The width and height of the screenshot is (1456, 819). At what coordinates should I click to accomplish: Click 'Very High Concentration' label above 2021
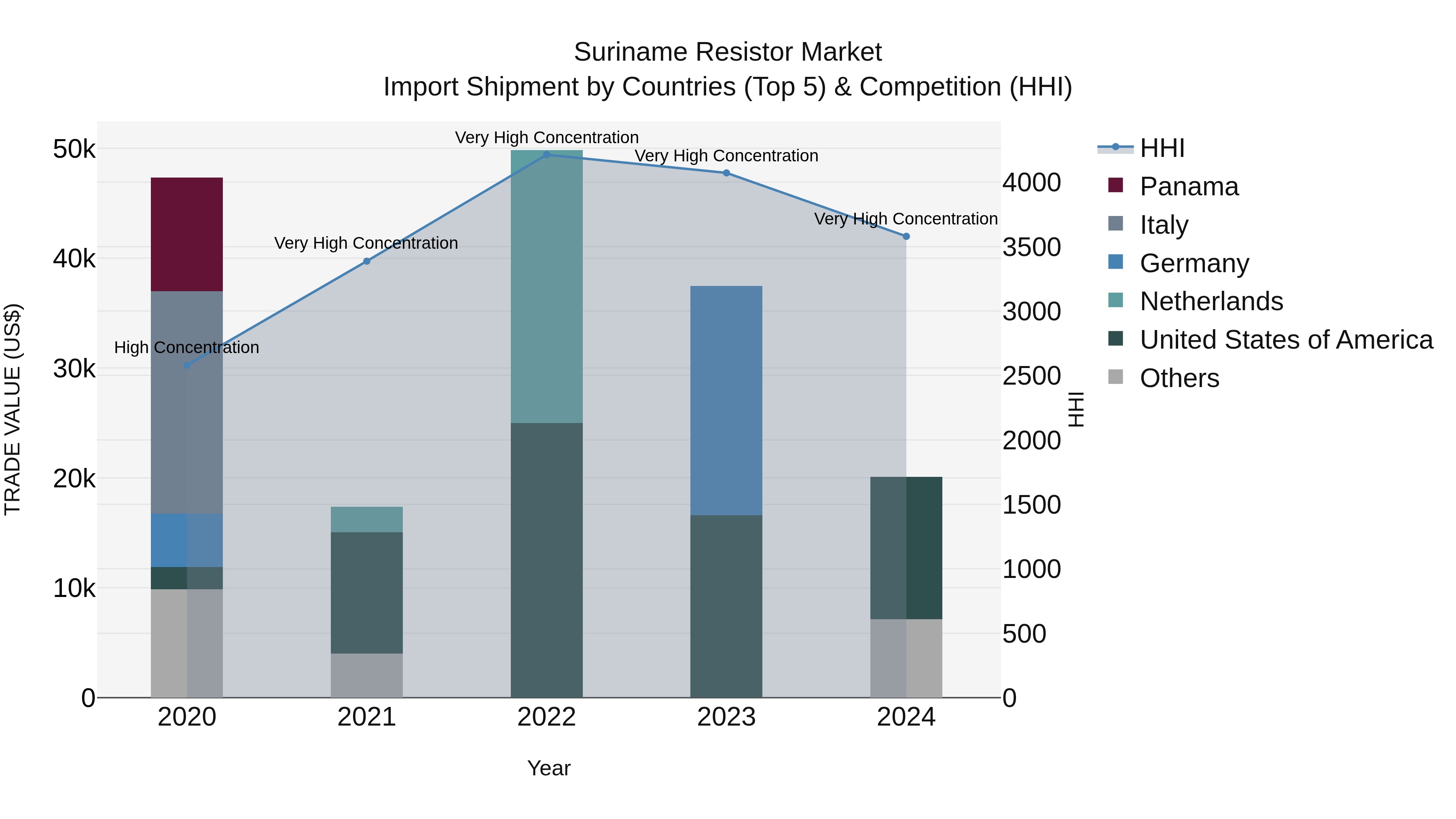(366, 243)
